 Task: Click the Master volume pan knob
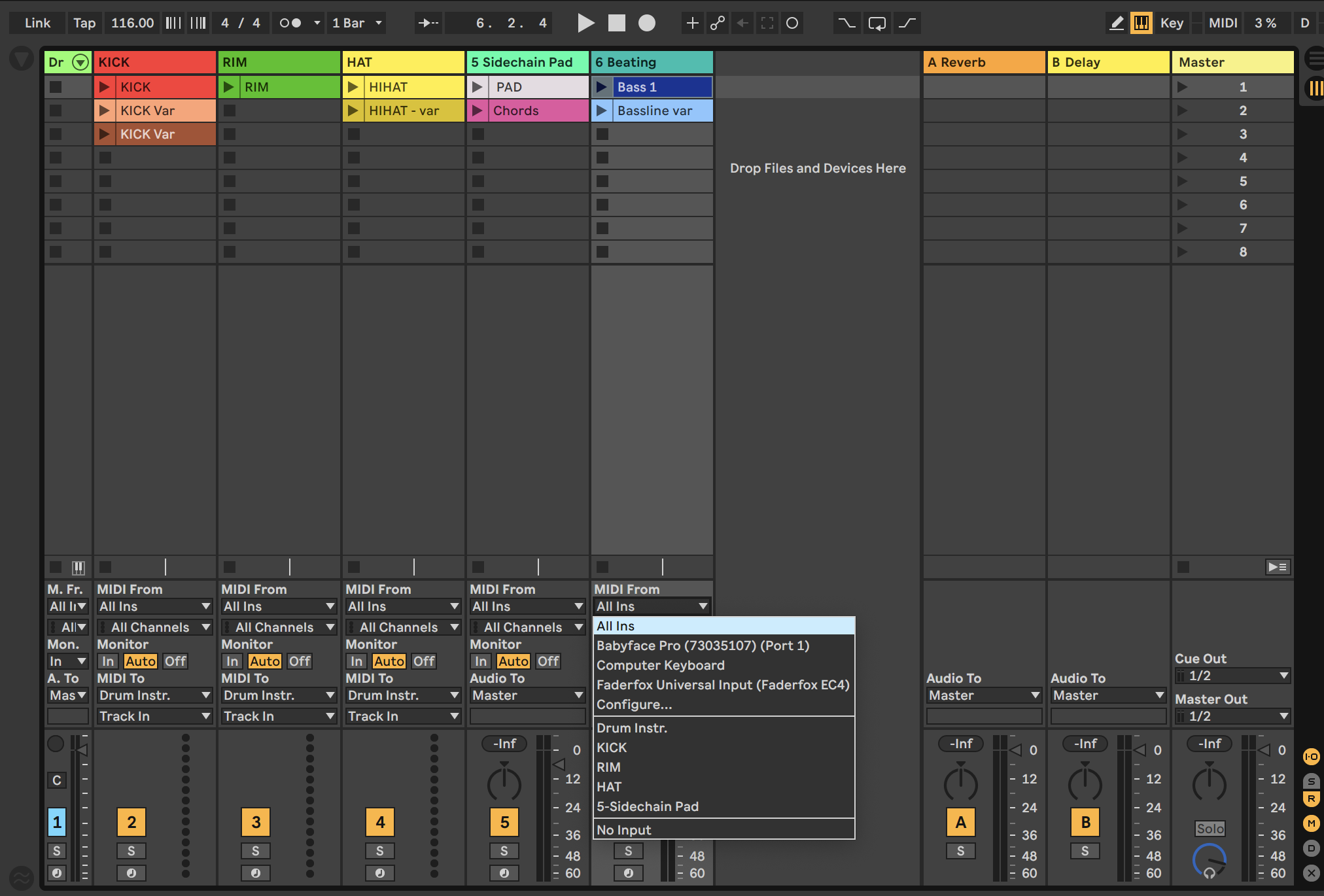tap(1209, 784)
